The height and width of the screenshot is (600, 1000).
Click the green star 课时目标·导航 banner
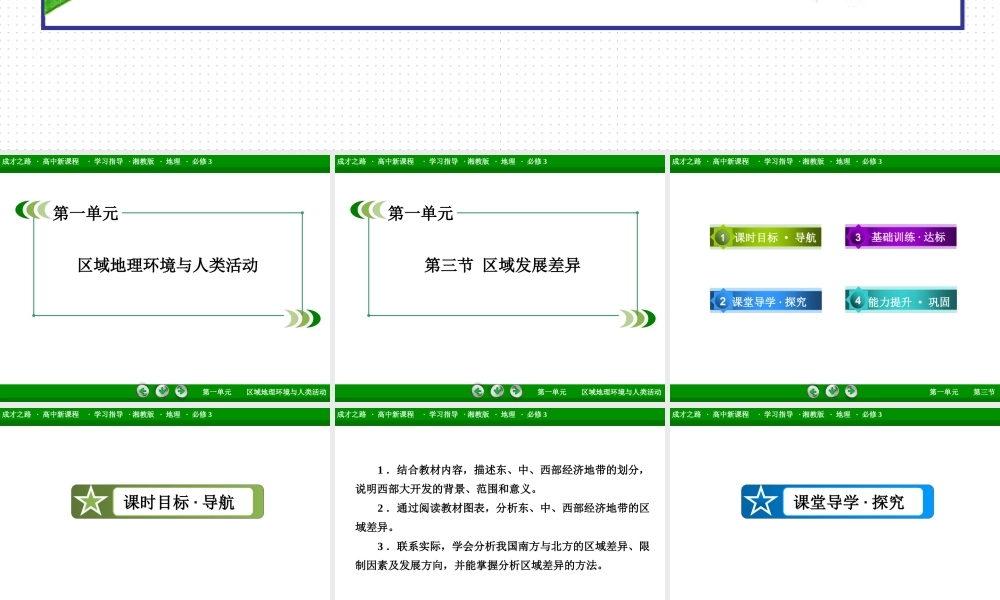point(167,502)
